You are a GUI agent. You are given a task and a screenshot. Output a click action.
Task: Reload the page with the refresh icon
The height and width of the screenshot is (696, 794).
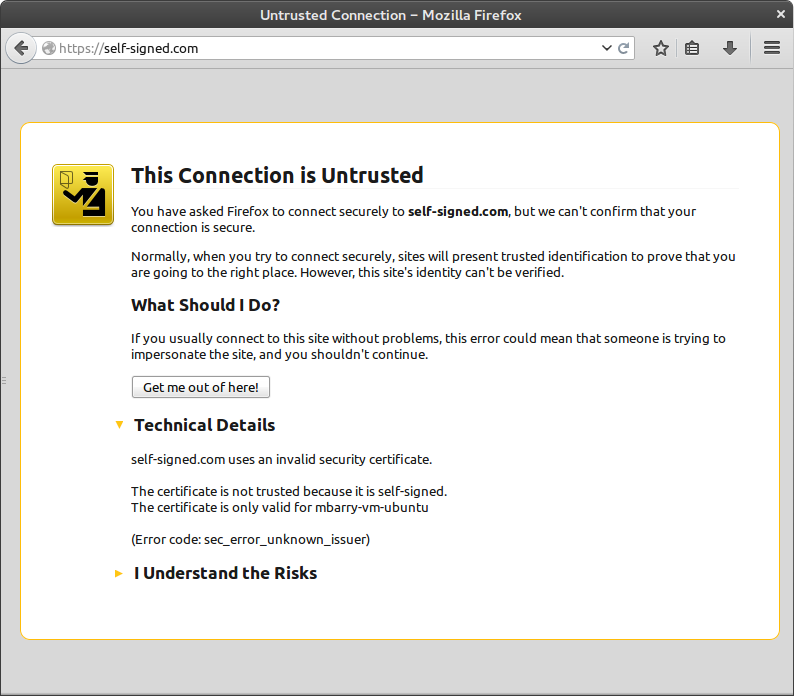[x=623, y=48]
